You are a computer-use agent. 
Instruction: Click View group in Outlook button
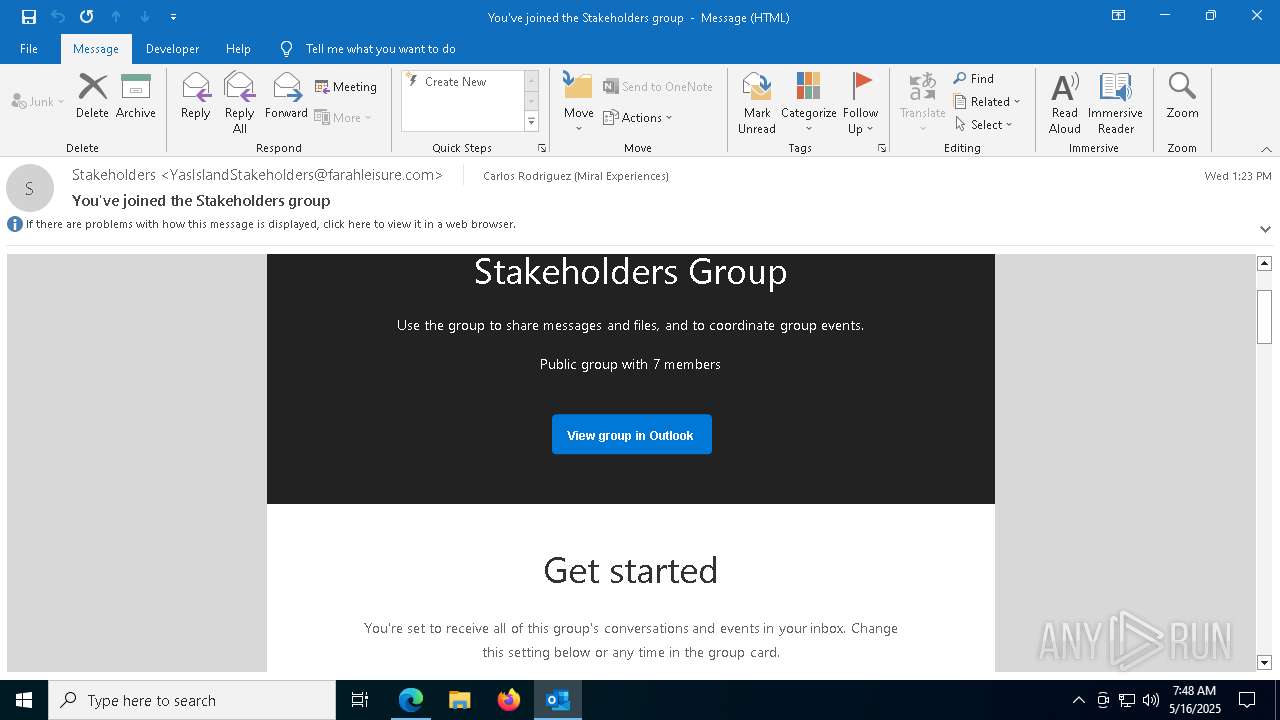pyautogui.click(x=631, y=435)
